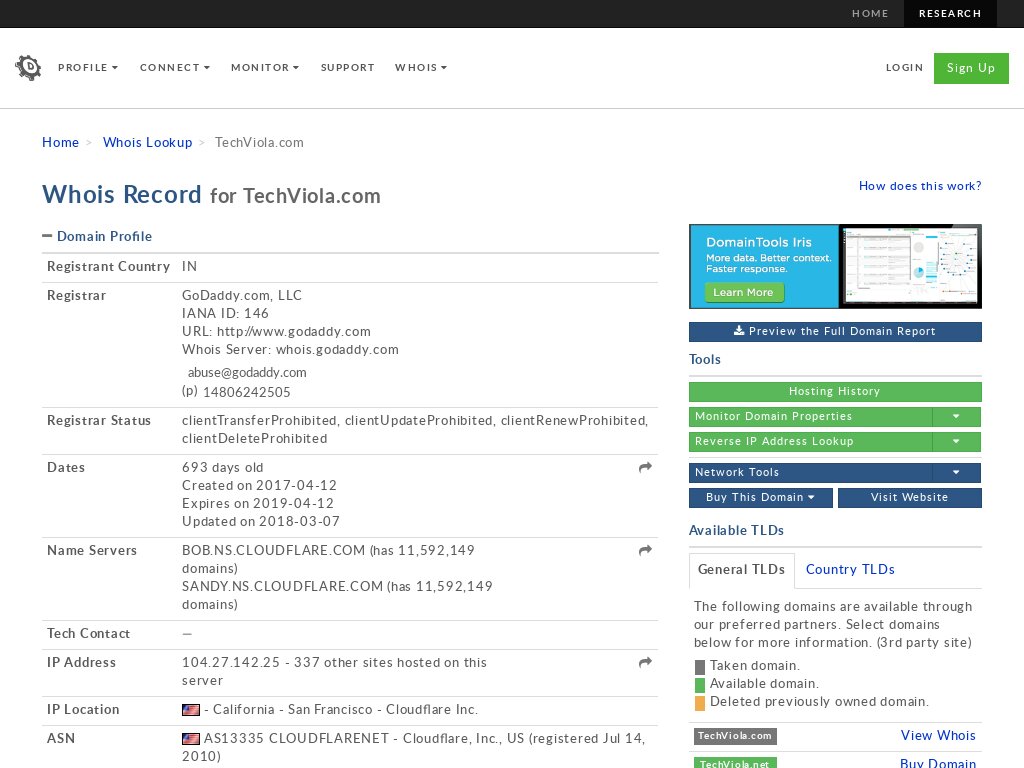
Task: Click SANDY.NS.CLOUDFLARE.COM name server text
Action: click(283, 586)
